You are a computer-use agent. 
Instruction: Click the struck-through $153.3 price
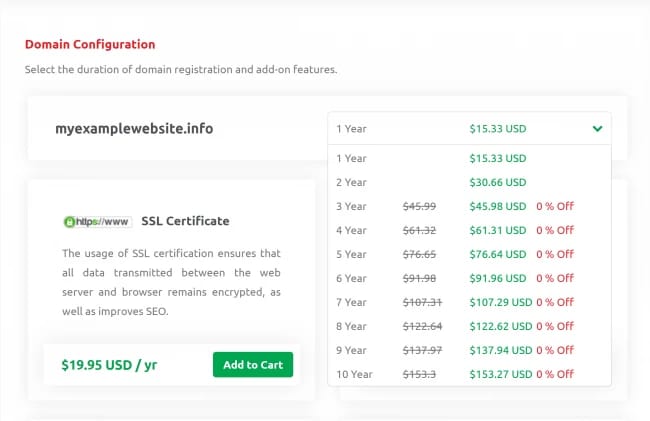[419, 375]
